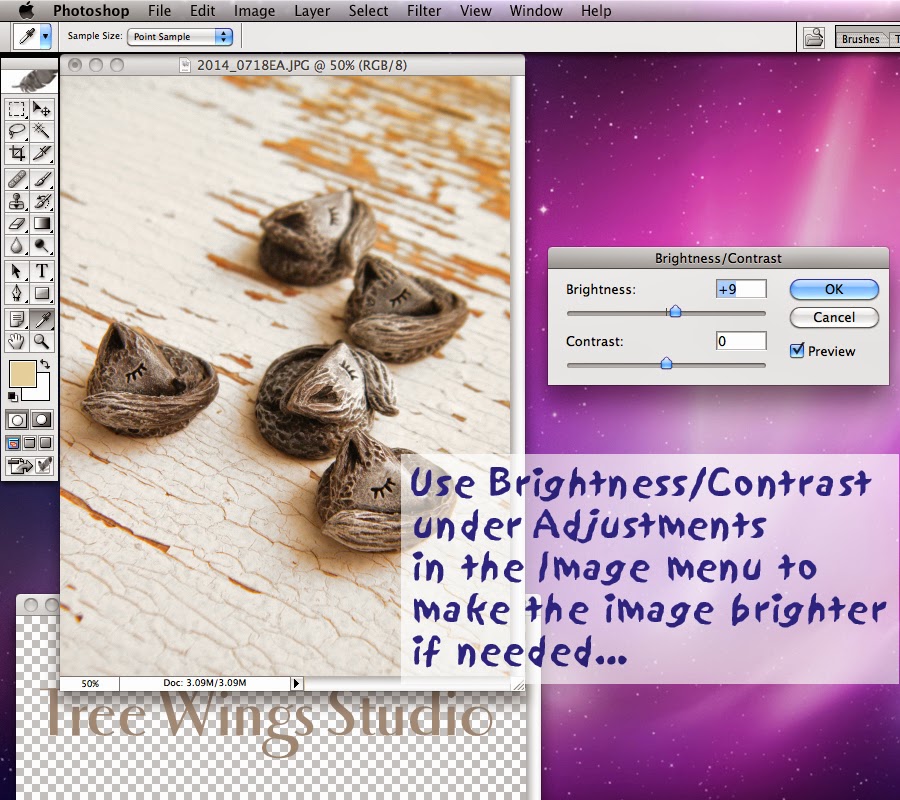Select the Notes tool
900x800 pixels.
[17, 319]
